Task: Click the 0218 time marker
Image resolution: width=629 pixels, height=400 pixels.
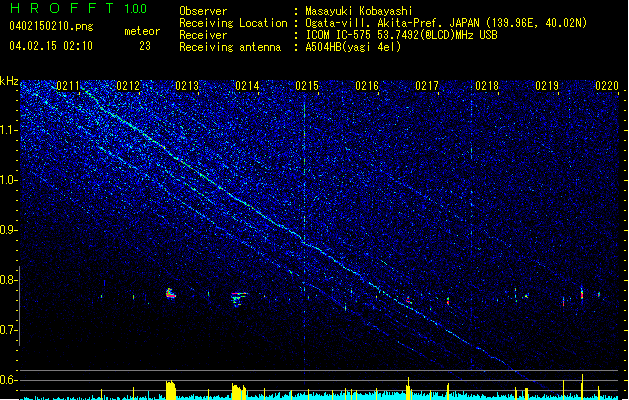Action: (x=487, y=86)
